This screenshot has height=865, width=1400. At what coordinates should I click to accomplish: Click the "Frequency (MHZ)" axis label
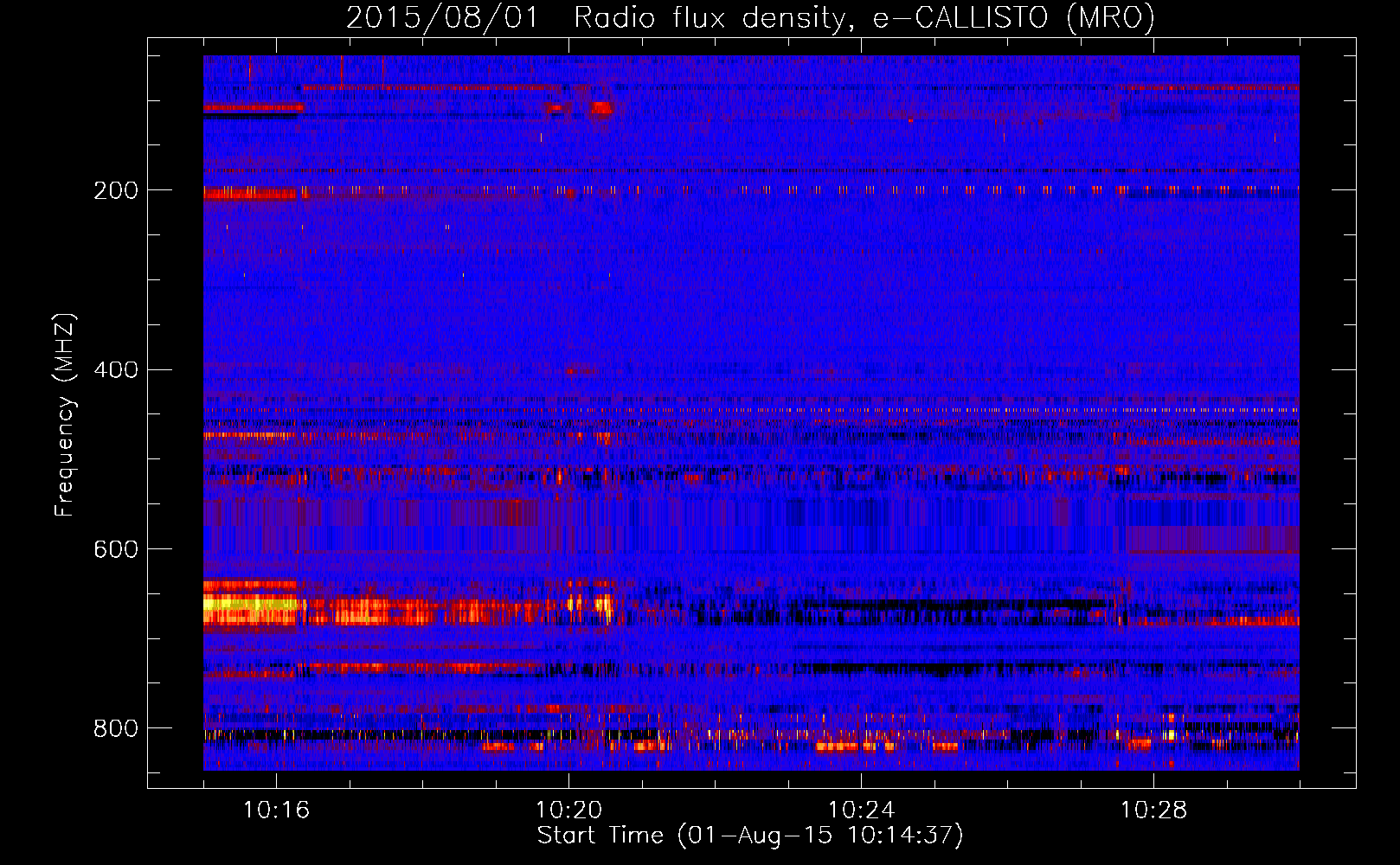click(65, 415)
